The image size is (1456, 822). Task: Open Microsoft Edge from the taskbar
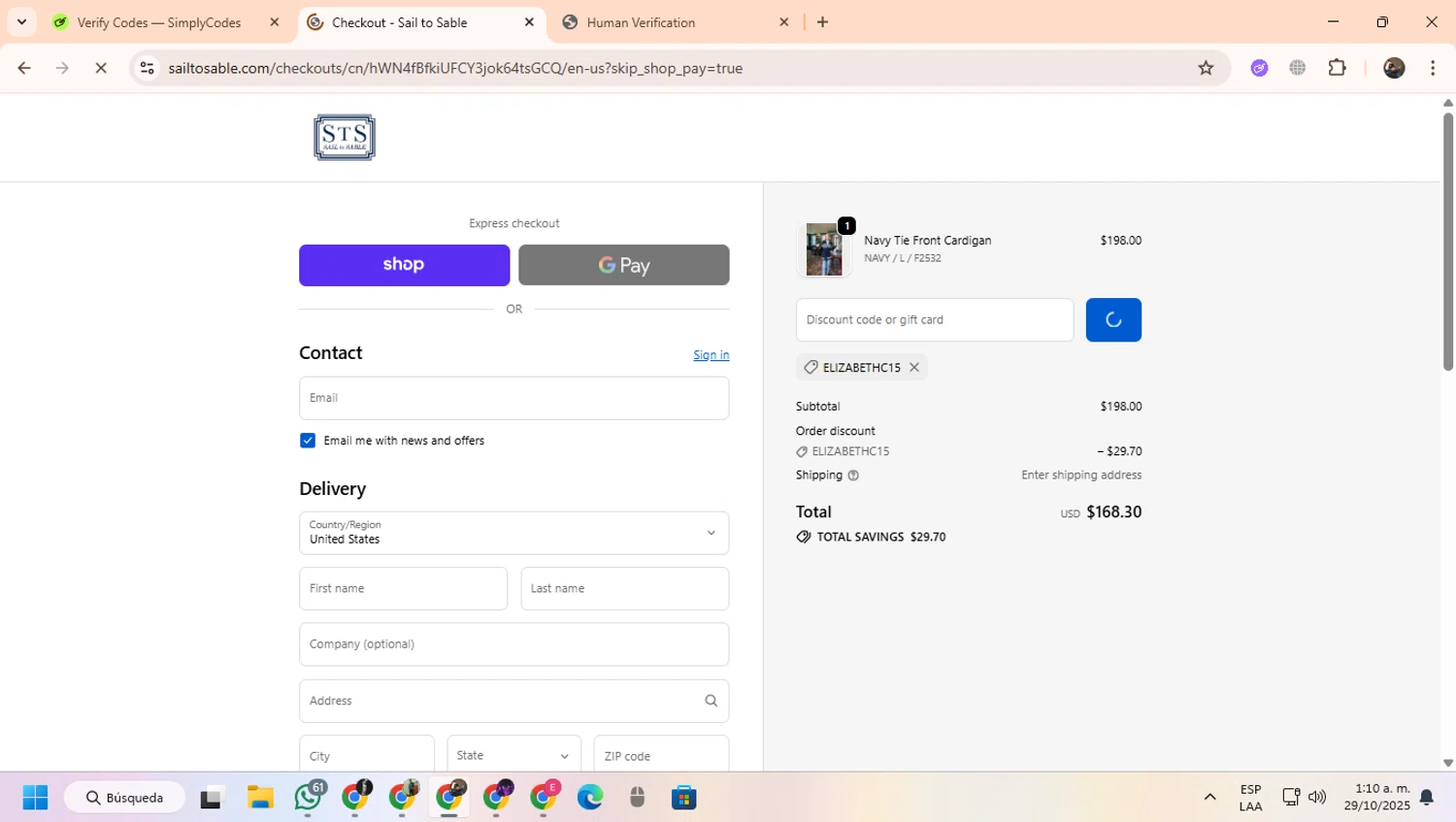click(x=590, y=798)
